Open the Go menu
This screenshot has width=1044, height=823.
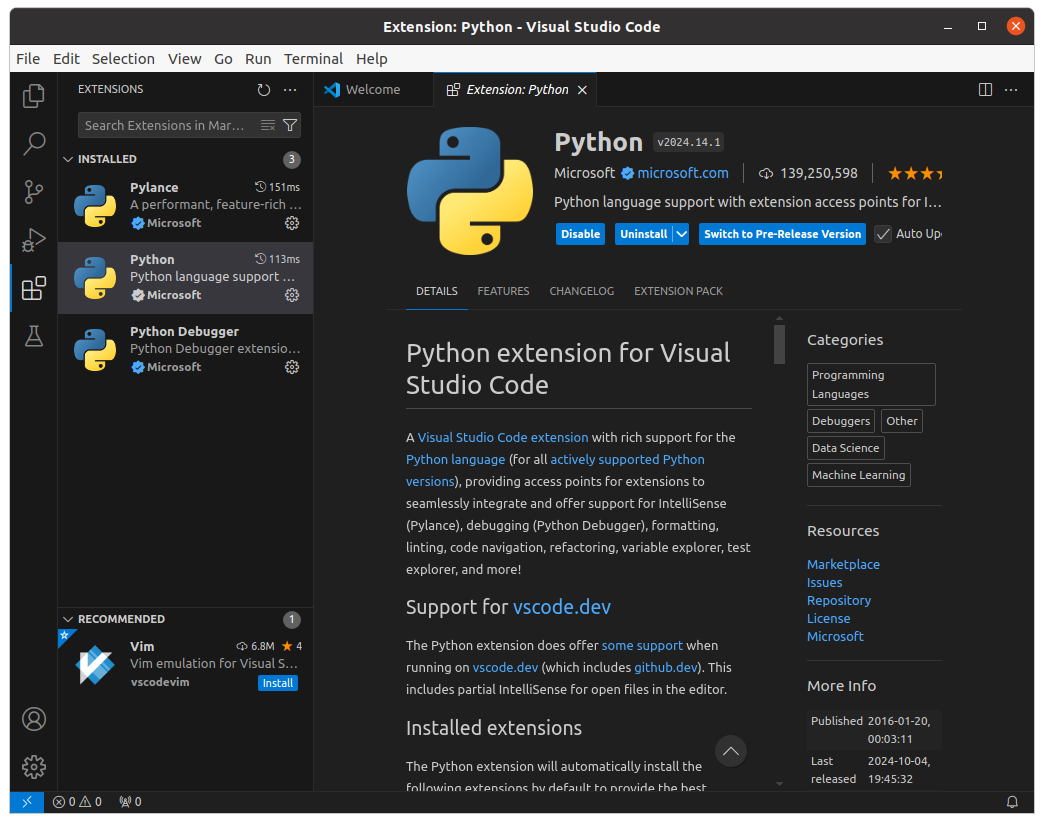click(x=223, y=59)
